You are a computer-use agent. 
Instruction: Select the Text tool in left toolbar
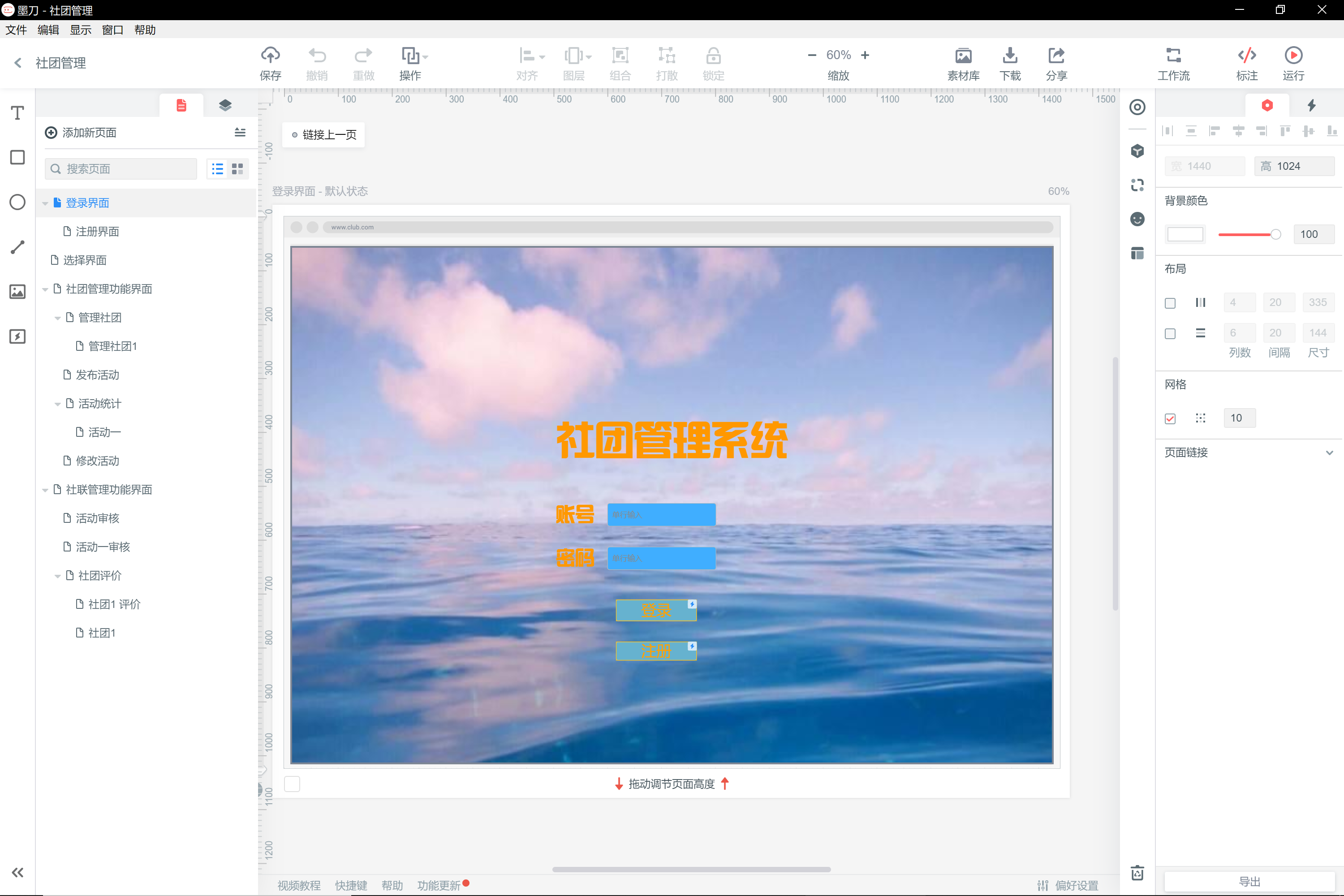pyautogui.click(x=18, y=112)
